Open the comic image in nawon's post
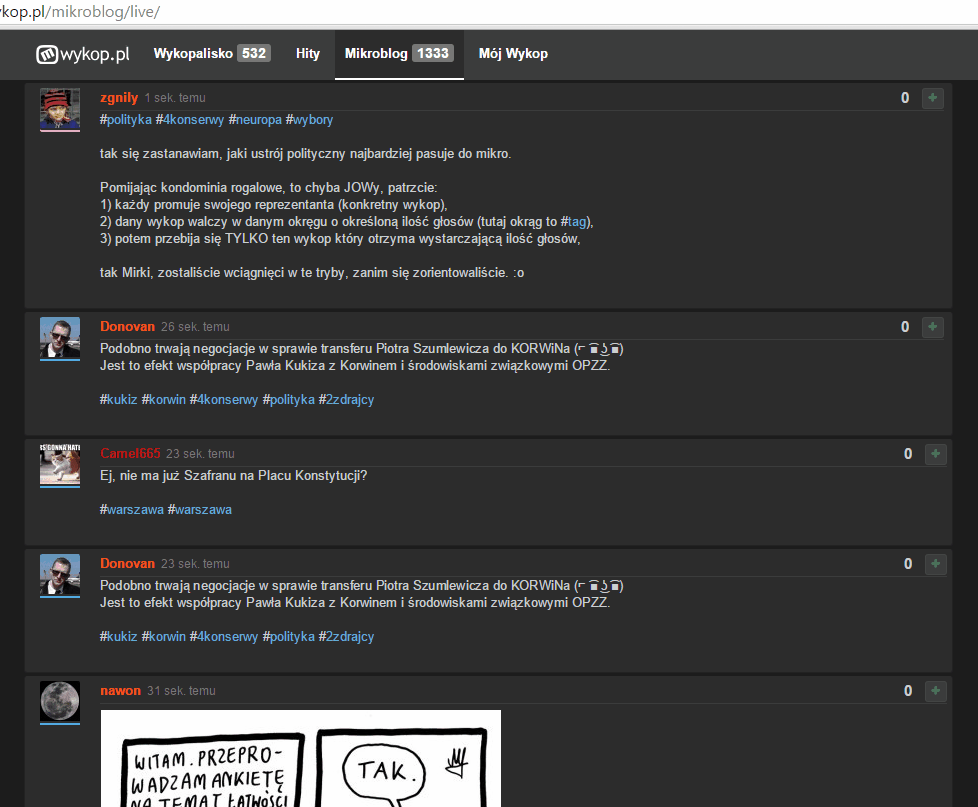 [x=301, y=758]
